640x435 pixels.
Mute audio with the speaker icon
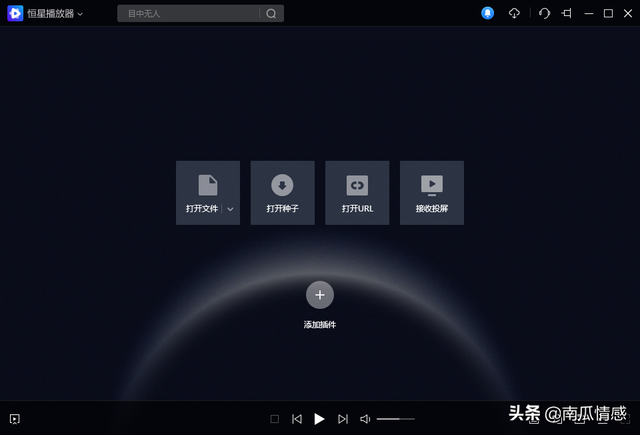point(365,419)
